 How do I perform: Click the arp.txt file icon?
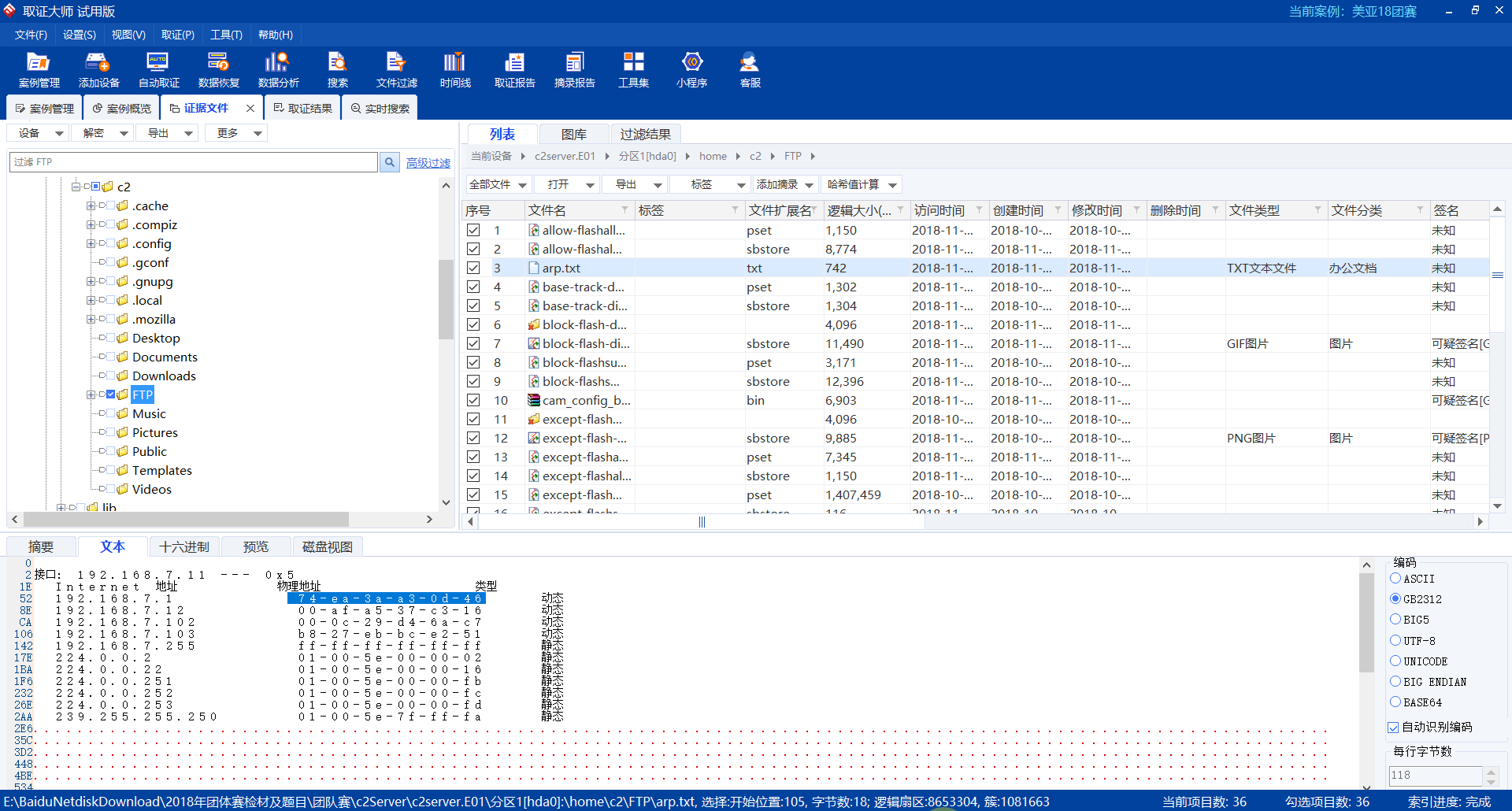[534, 268]
